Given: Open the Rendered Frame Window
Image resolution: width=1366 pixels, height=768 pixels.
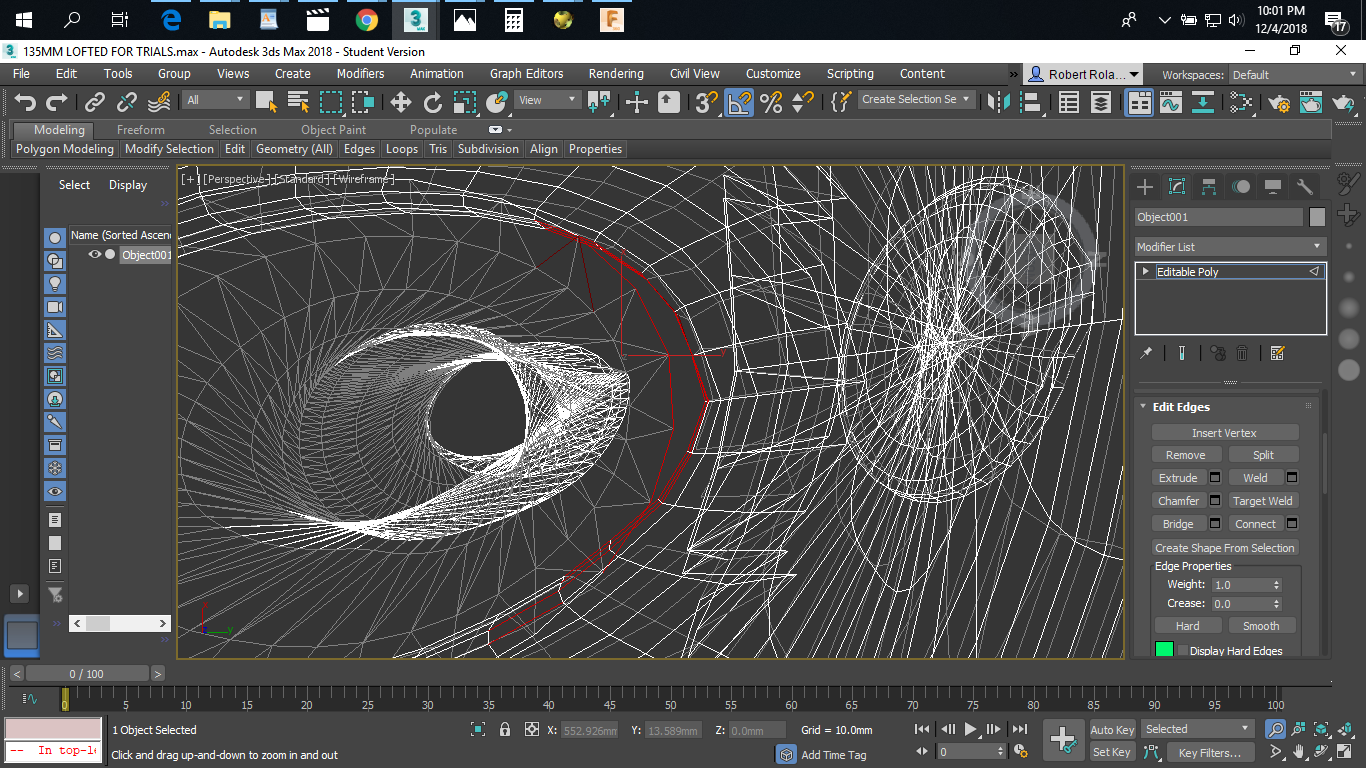Looking at the screenshot, I should point(1311,102).
